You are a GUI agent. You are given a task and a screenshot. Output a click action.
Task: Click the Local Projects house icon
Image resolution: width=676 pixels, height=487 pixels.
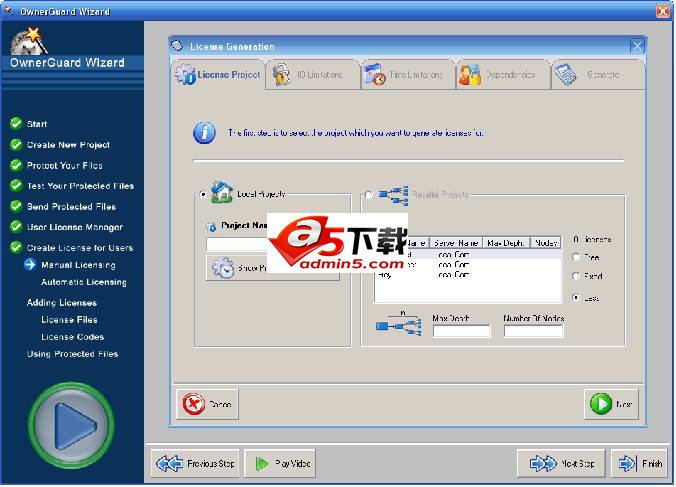[222, 192]
